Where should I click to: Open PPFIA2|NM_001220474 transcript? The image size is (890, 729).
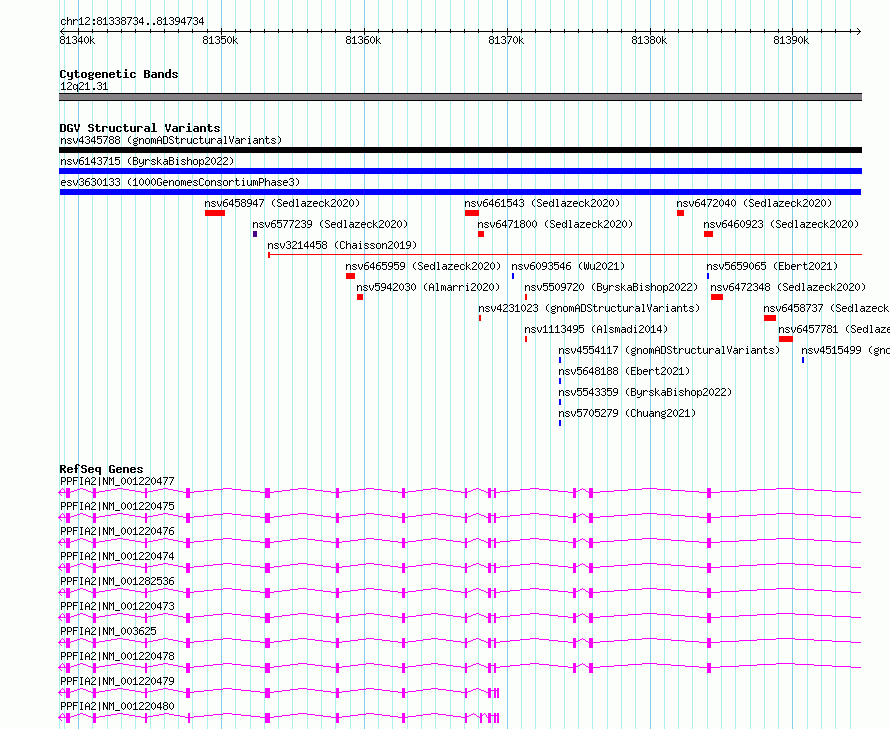(460, 567)
